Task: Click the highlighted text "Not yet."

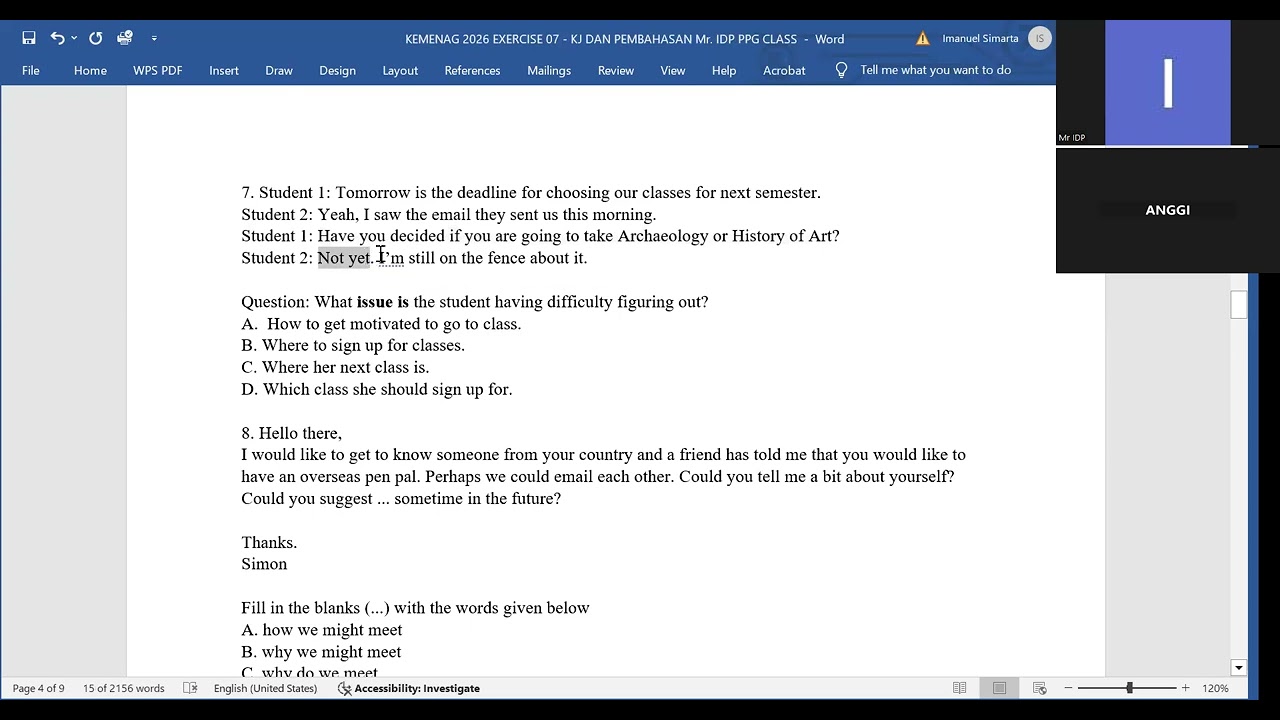Action: tap(345, 258)
